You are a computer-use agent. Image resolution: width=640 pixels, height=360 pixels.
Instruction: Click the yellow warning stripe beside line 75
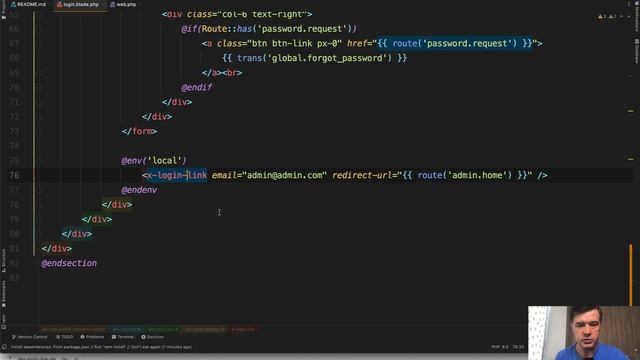[631, 159]
